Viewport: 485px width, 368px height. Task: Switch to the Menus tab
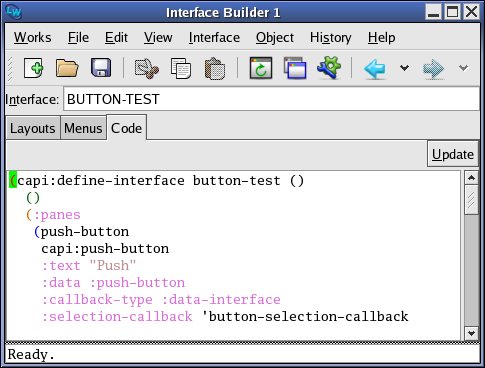point(83,128)
